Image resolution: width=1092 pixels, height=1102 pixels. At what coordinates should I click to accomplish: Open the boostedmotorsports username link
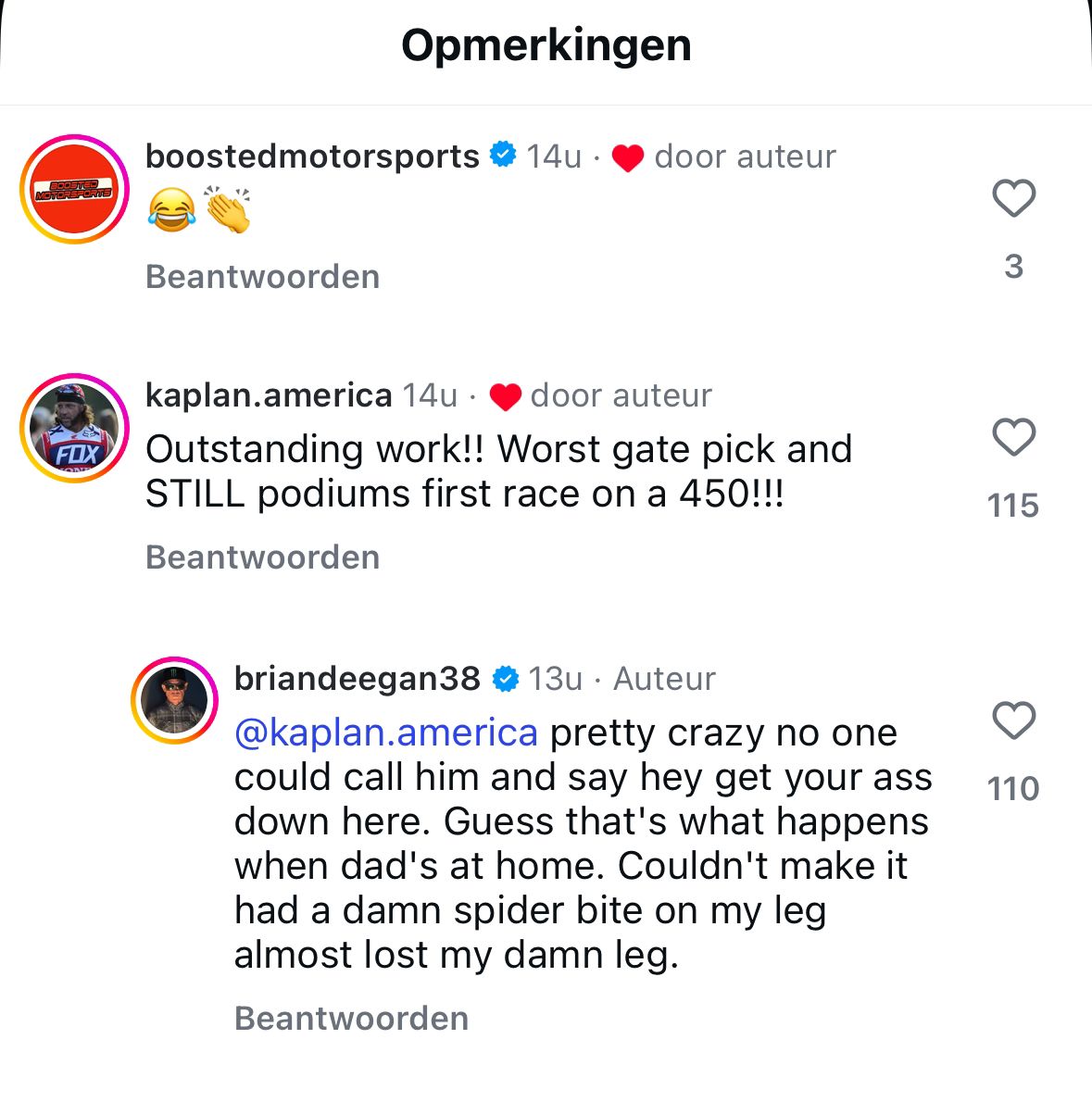tap(312, 157)
